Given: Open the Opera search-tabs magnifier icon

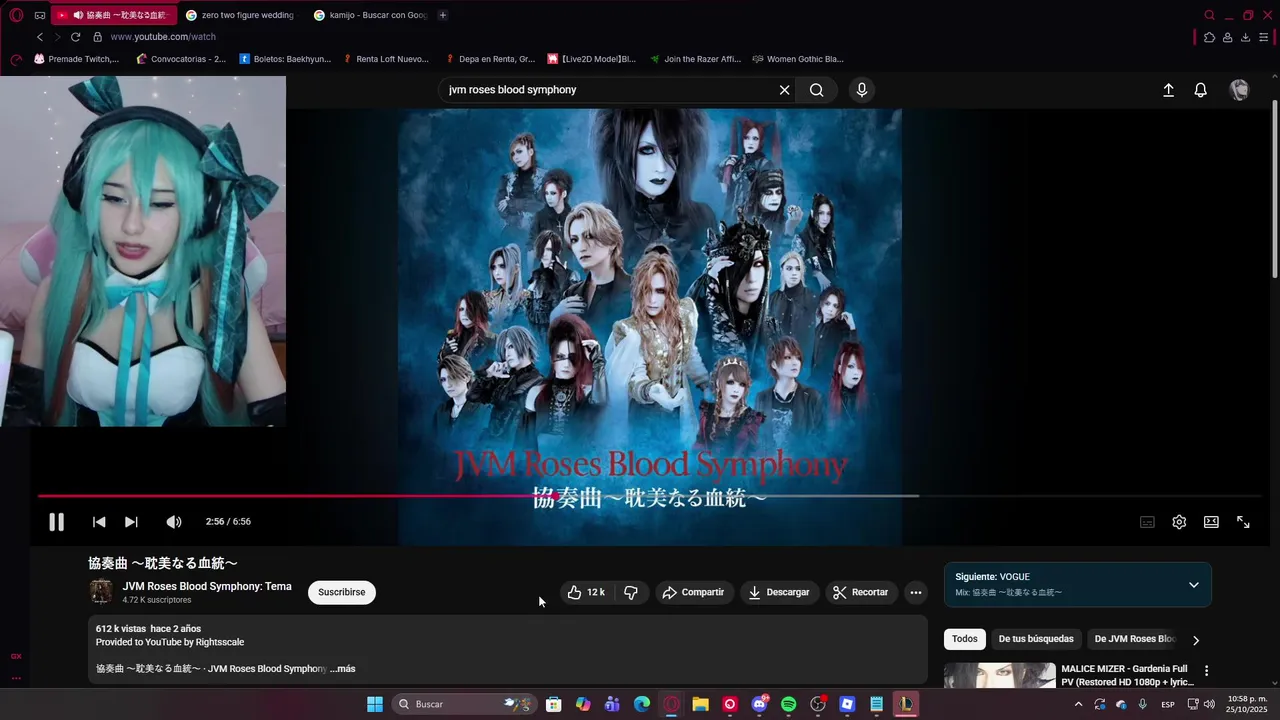Looking at the screenshot, I should pyautogui.click(x=1210, y=15).
